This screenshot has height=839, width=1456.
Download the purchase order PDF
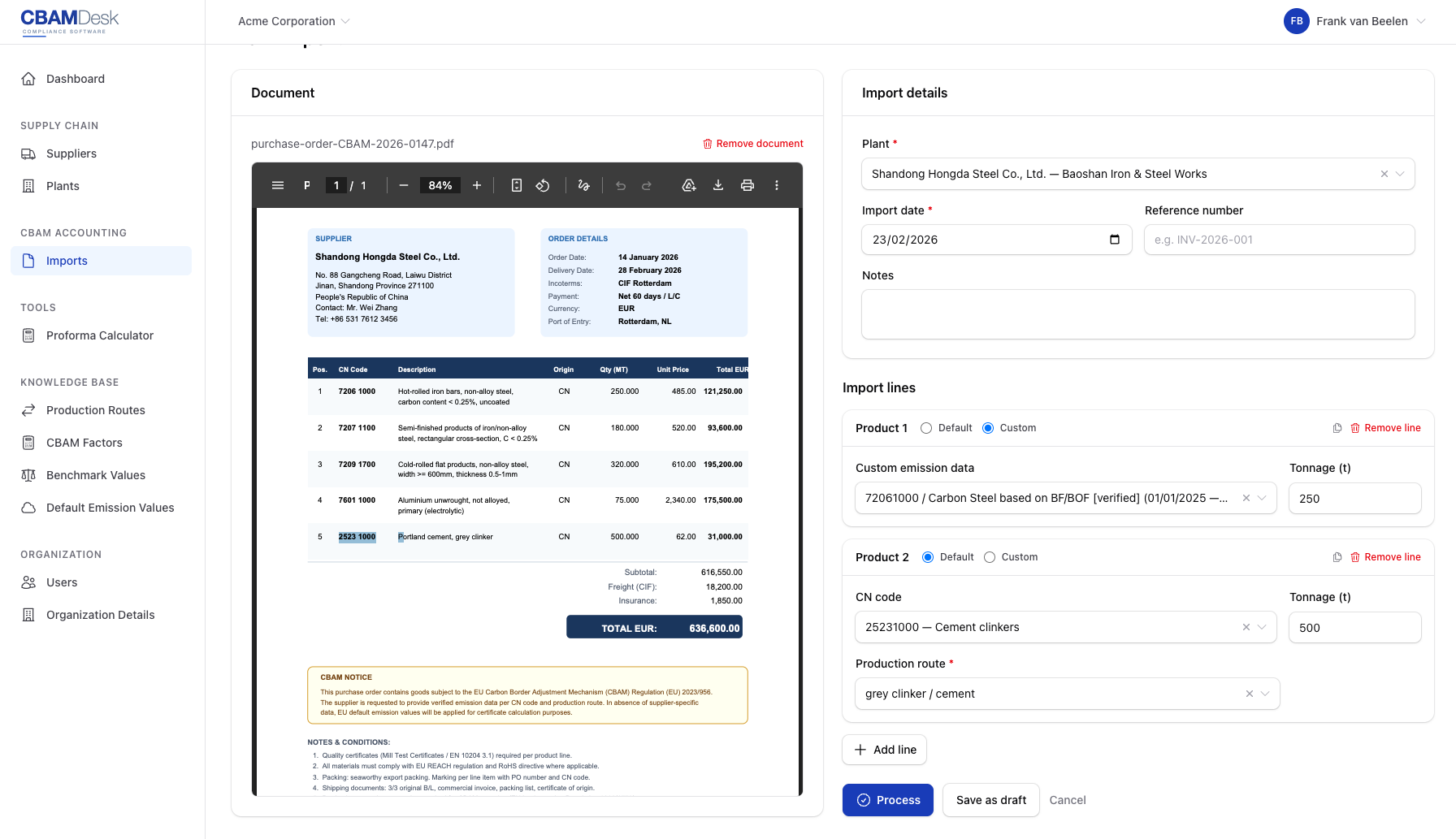tap(718, 185)
